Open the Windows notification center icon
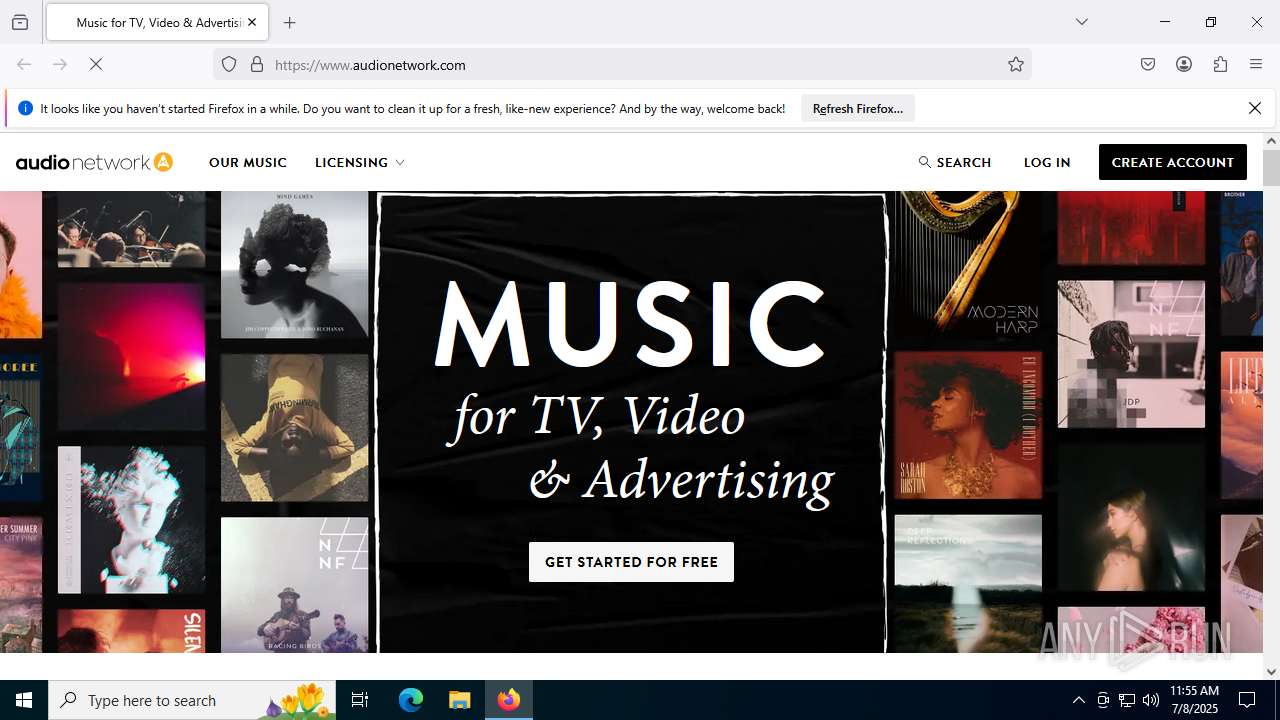Image resolution: width=1280 pixels, height=720 pixels. pos(1247,700)
